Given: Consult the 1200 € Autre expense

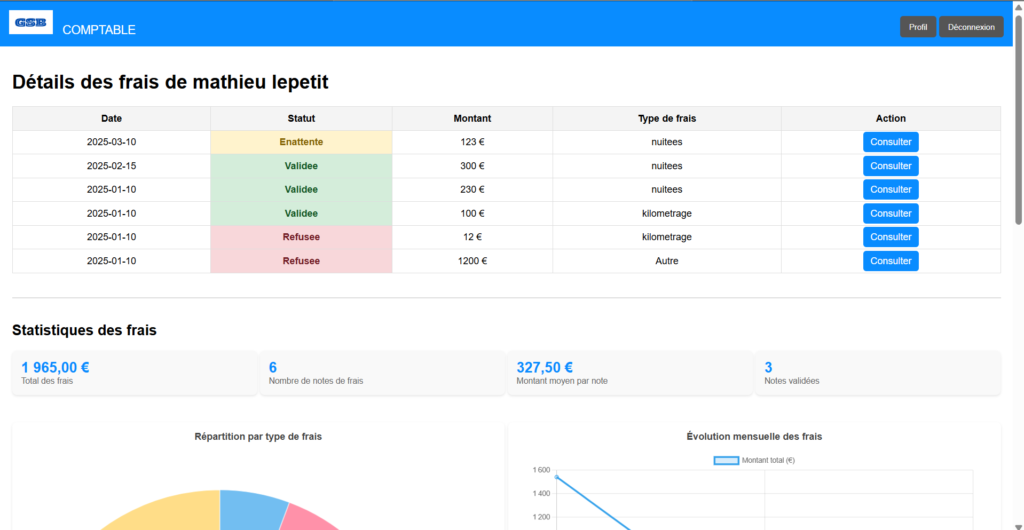Looking at the screenshot, I should [x=891, y=261].
